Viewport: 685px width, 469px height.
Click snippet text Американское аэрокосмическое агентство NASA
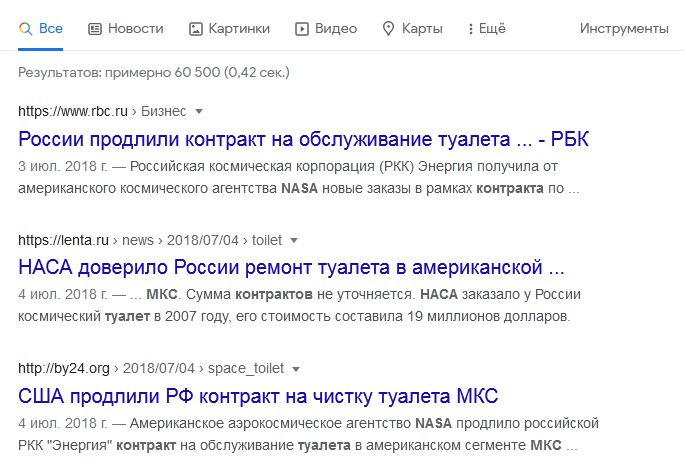pyautogui.click(x=291, y=424)
